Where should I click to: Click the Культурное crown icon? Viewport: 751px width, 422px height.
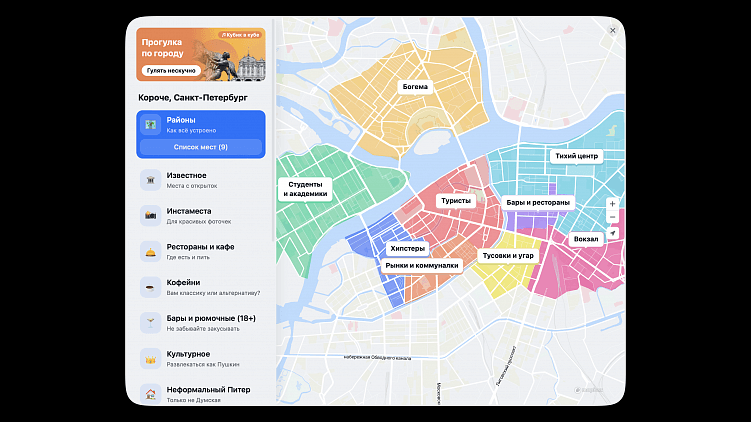click(150, 359)
